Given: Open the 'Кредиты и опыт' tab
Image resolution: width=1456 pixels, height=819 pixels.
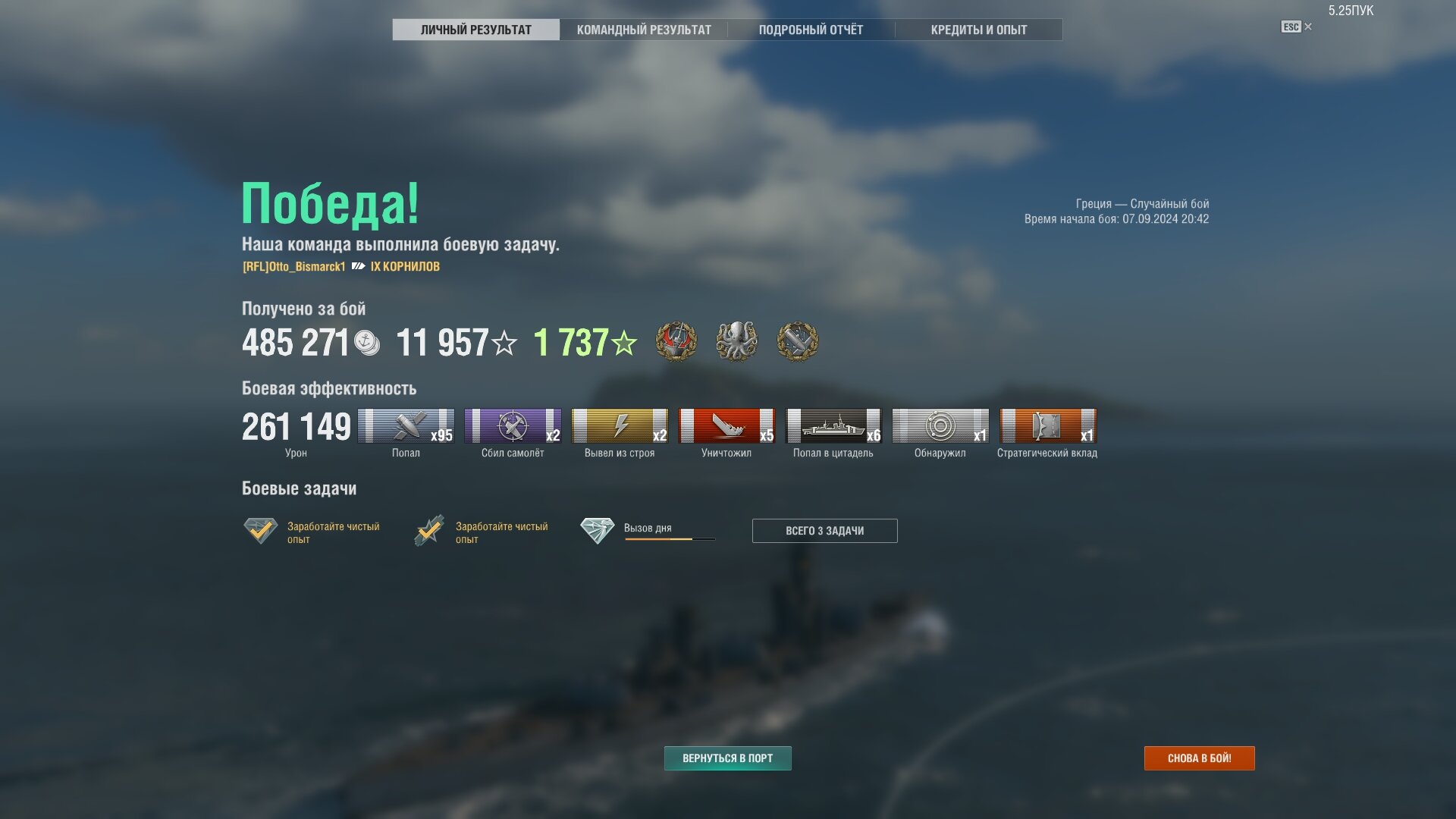Looking at the screenshot, I should [979, 30].
